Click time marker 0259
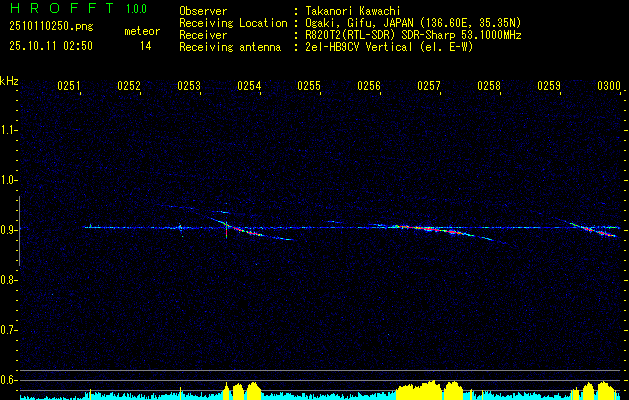The height and width of the screenshot is (400, 629). pos(549,86)
